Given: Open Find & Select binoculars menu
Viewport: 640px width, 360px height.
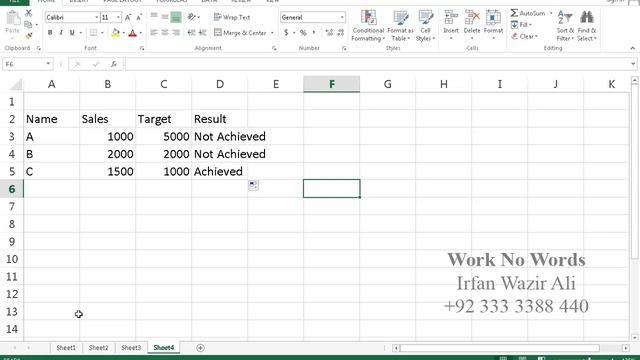Looking at the screenshot, I should coord(587,26).
